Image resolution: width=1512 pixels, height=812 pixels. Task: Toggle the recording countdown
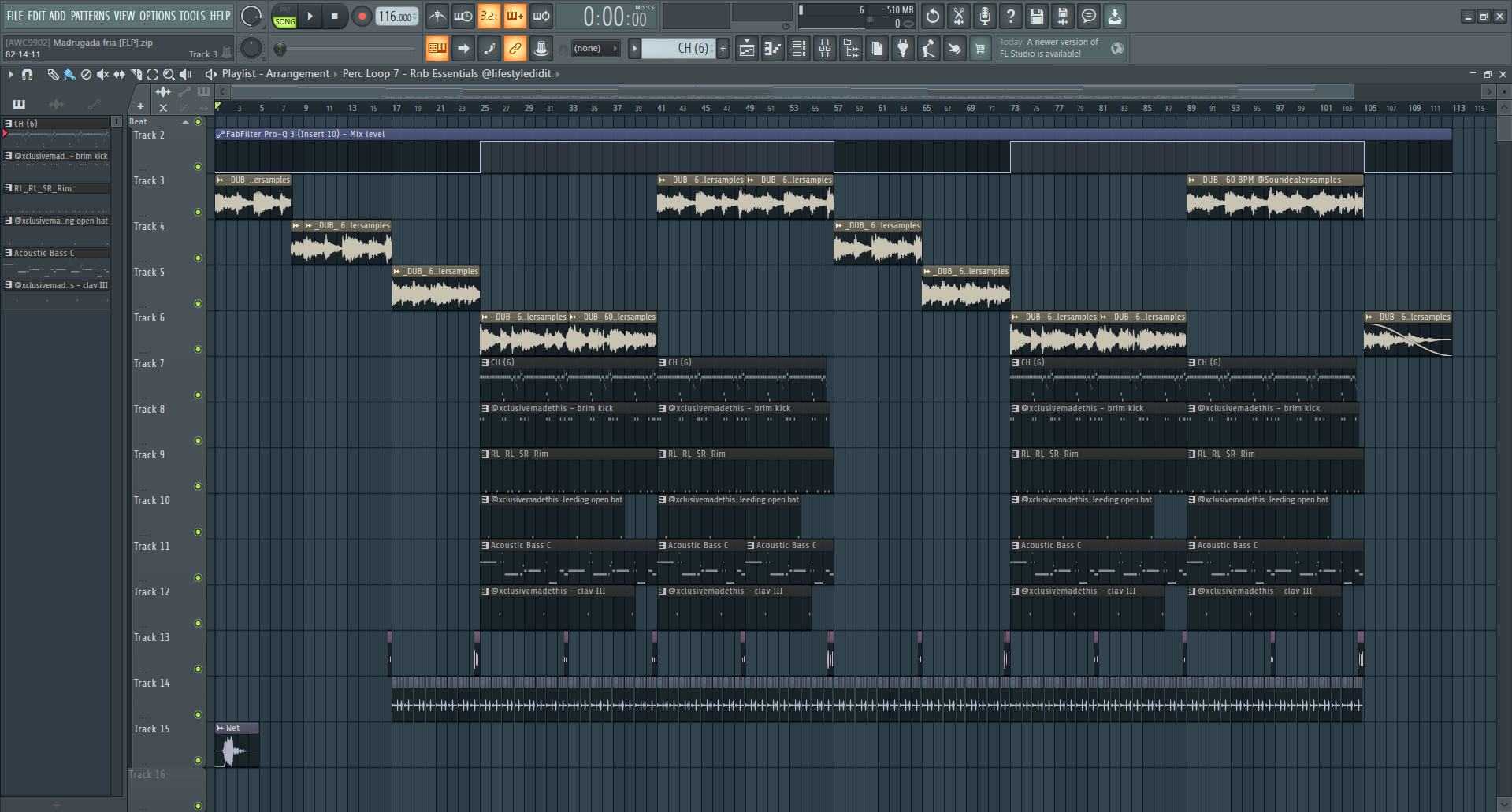pos(489,16)
